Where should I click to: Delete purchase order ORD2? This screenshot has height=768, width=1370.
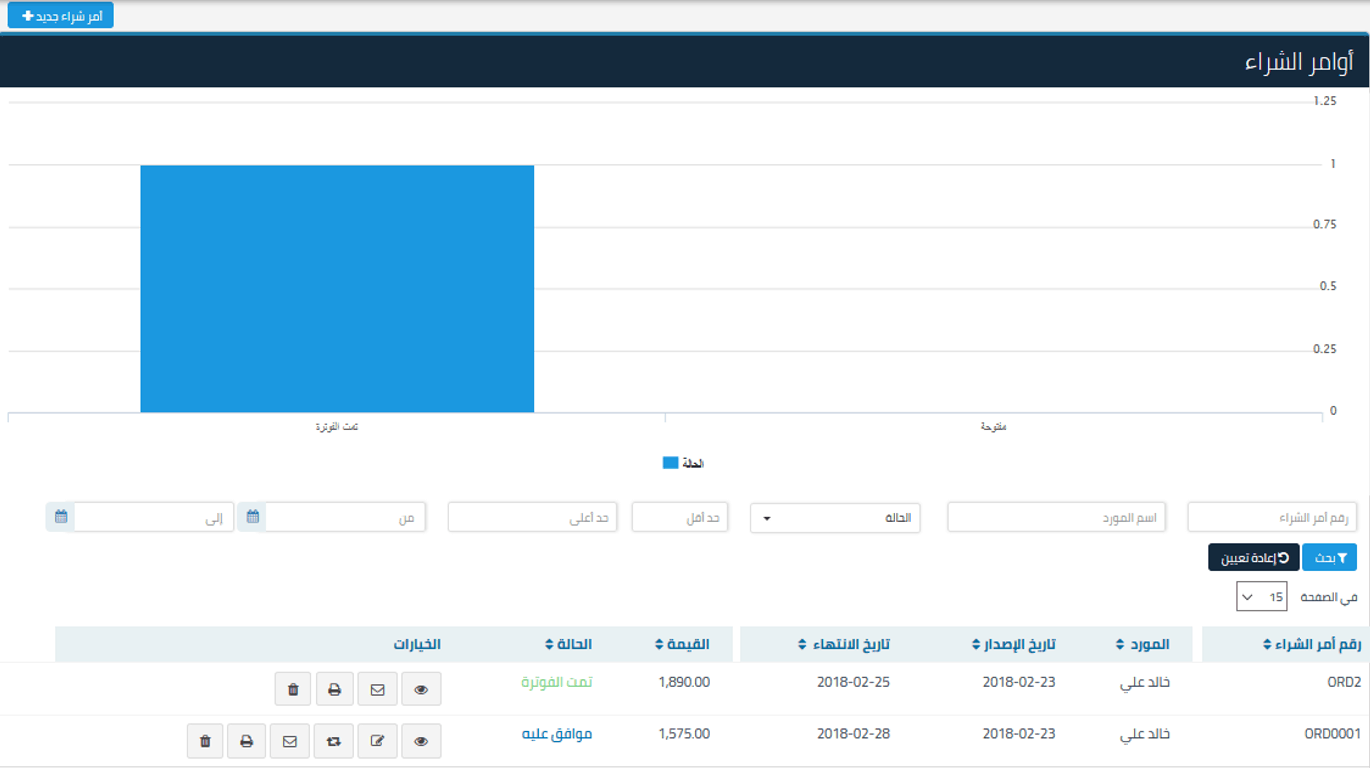pos(293,689)
